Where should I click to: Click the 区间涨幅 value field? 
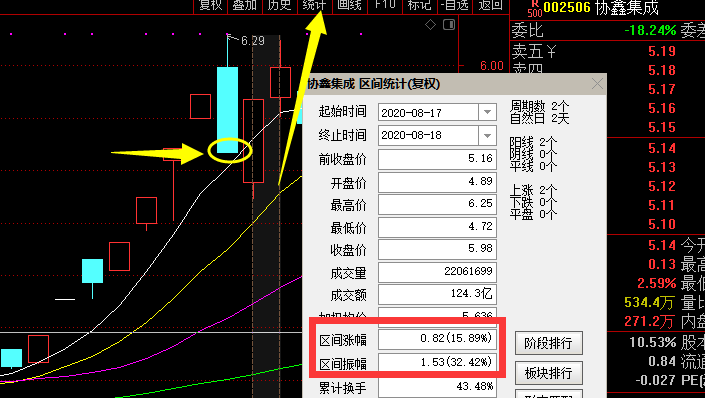coord(437,339)
